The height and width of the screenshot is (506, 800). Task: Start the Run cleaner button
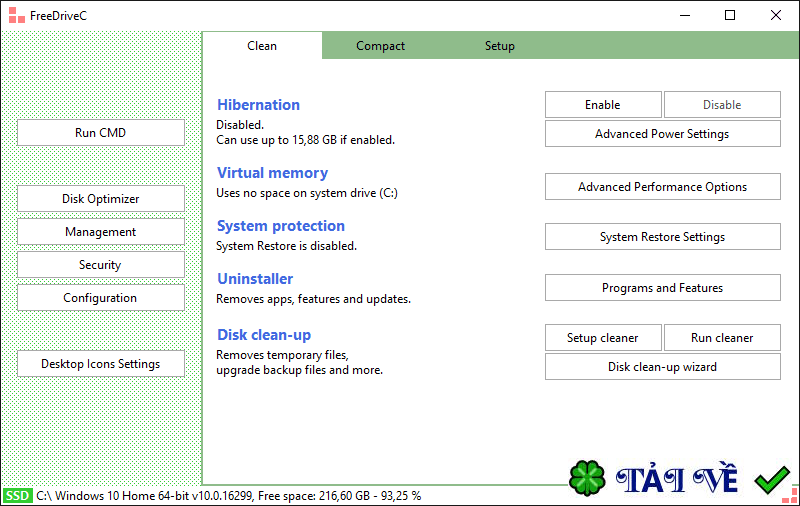pos(721,338)
